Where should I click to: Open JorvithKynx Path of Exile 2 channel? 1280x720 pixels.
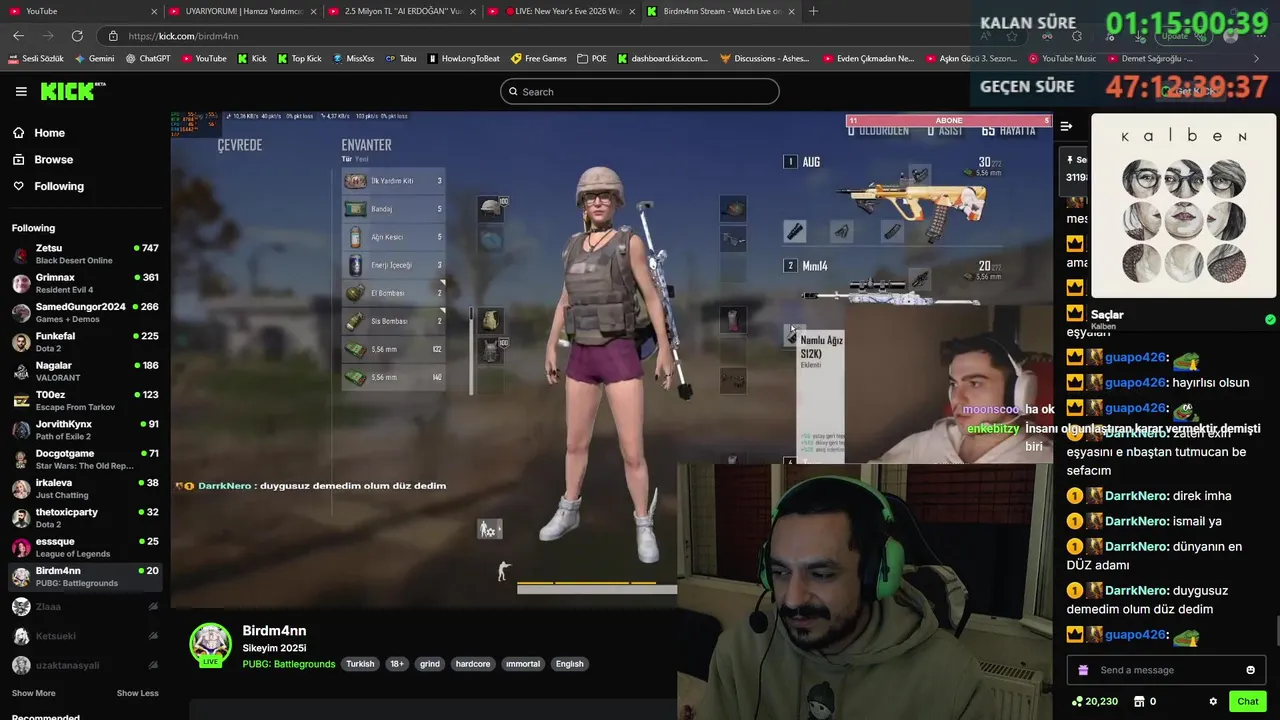coord(85,430)
